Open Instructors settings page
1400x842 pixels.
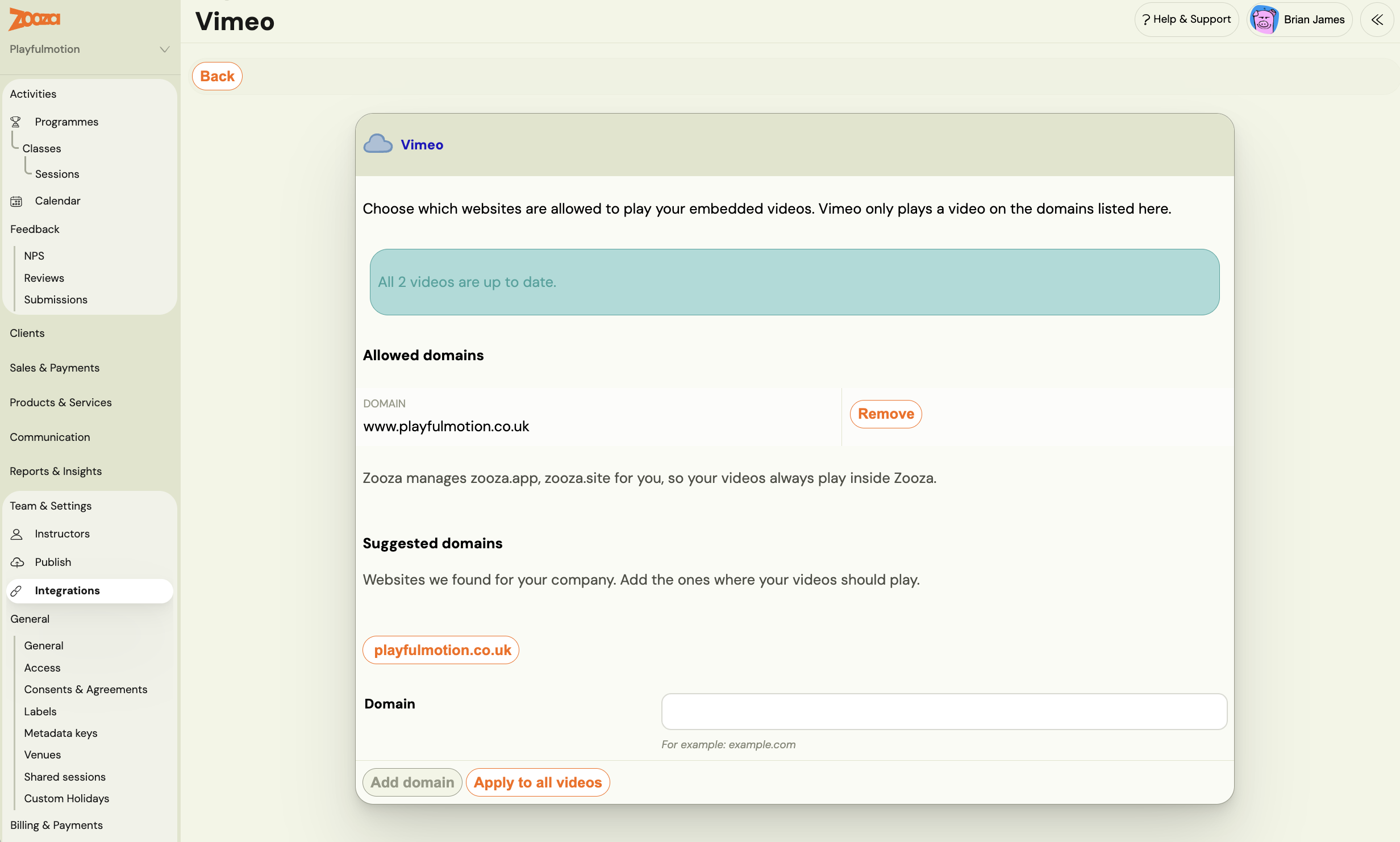[62, 533]
